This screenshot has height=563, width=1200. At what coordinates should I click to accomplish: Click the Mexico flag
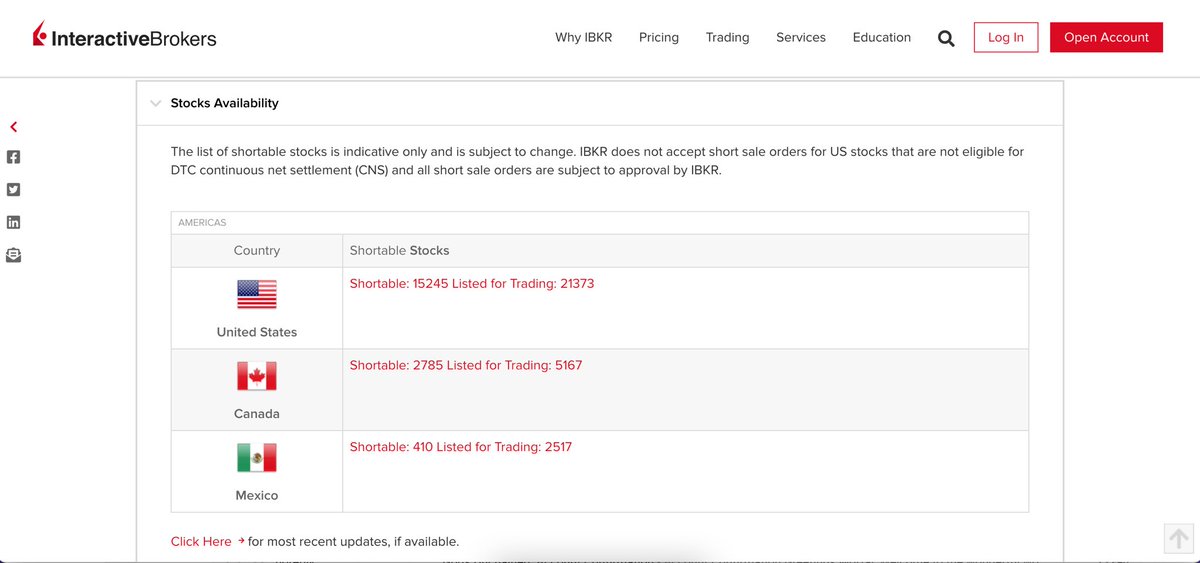click(x=257, y=458)
